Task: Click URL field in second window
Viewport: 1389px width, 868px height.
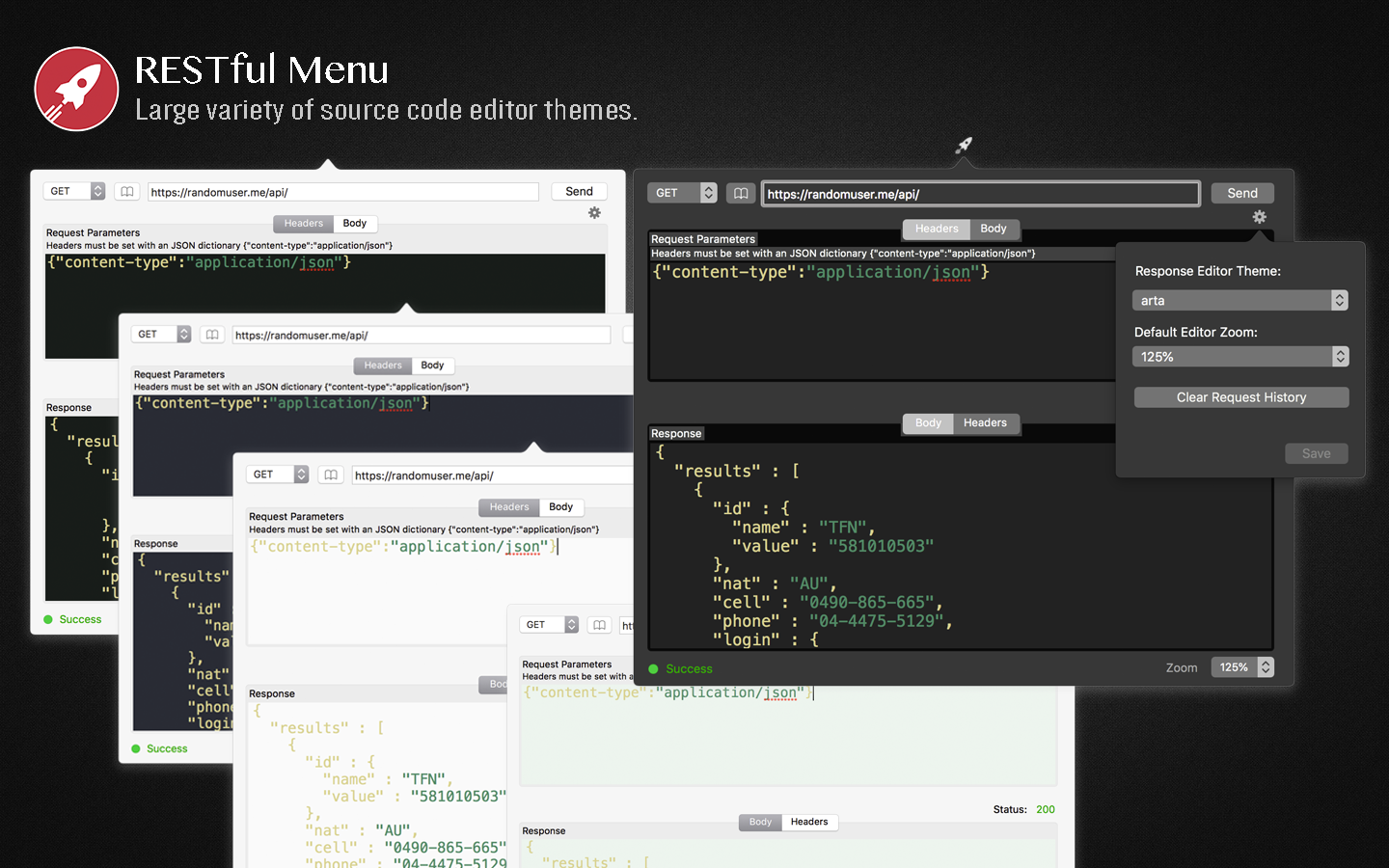Action: point(422,335)
